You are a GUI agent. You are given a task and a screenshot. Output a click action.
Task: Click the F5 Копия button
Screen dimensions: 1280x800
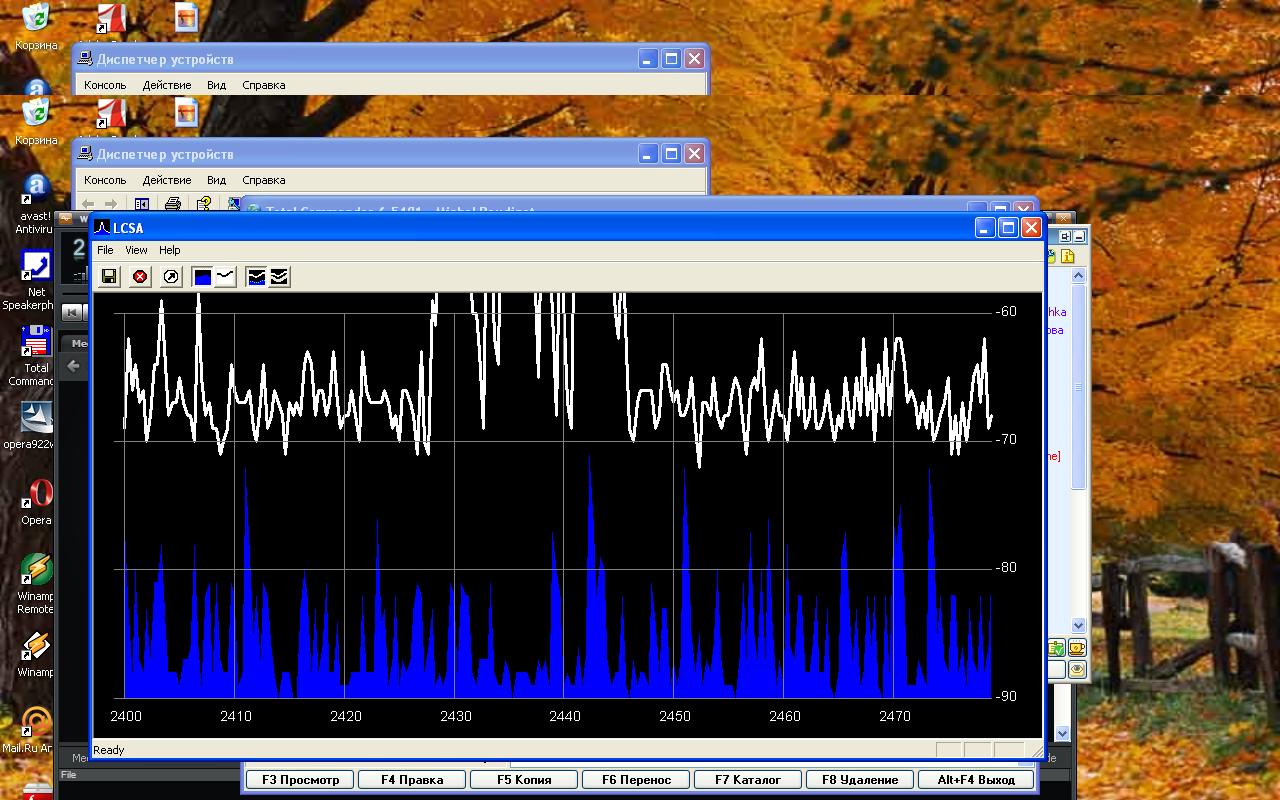(x=525, y=779)
